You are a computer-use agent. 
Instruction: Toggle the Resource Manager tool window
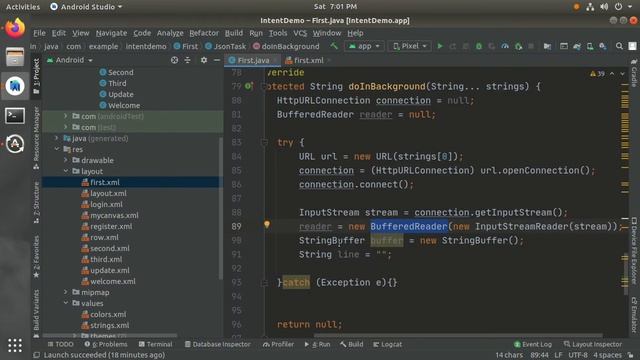pyautogui.click(x=36, y=138)
